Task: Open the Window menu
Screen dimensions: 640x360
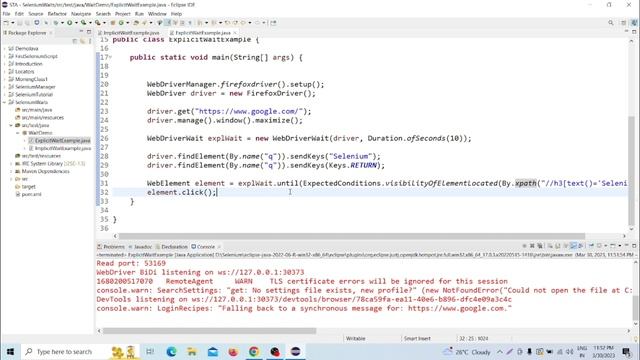Action: click(157, 13)
